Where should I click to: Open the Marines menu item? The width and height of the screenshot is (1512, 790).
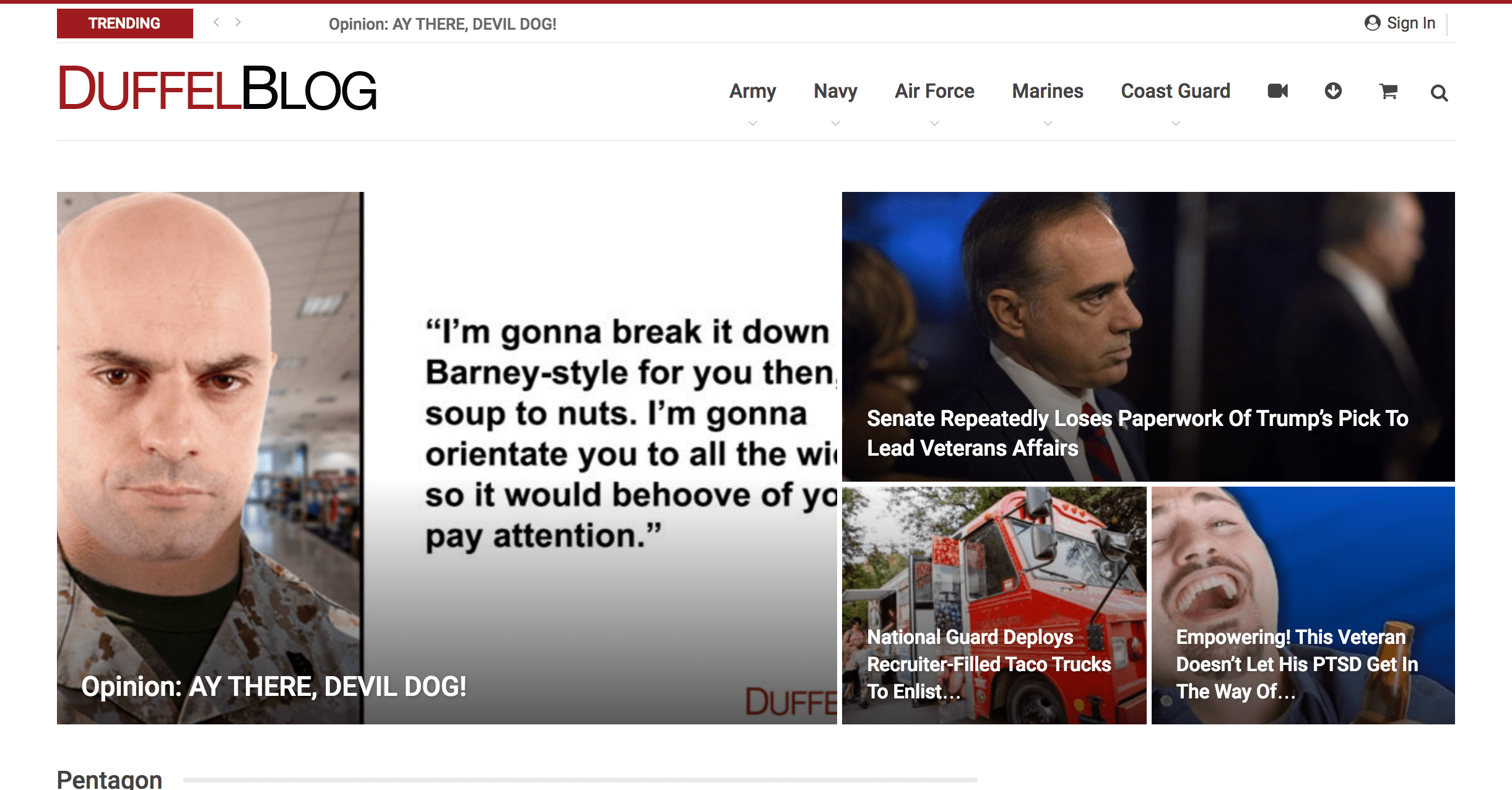pos(1047,91)
